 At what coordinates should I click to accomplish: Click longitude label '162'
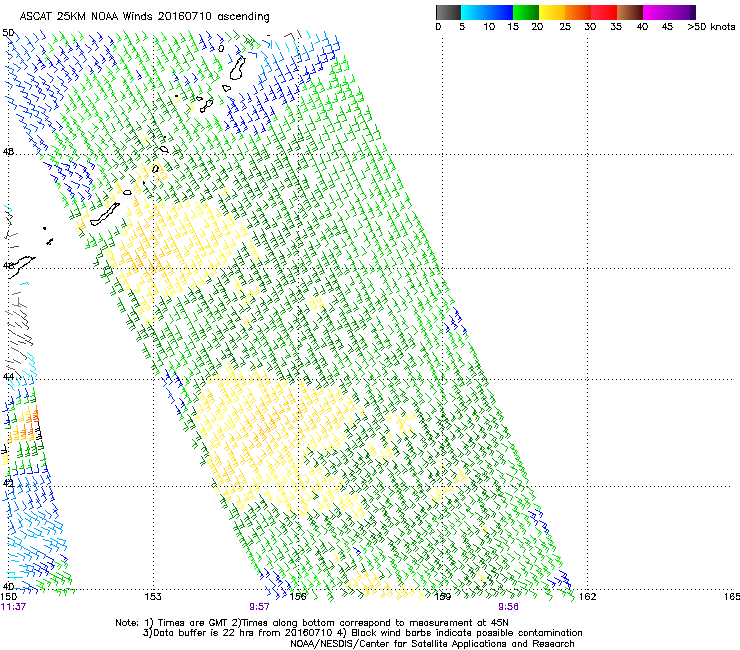(588, 597)
